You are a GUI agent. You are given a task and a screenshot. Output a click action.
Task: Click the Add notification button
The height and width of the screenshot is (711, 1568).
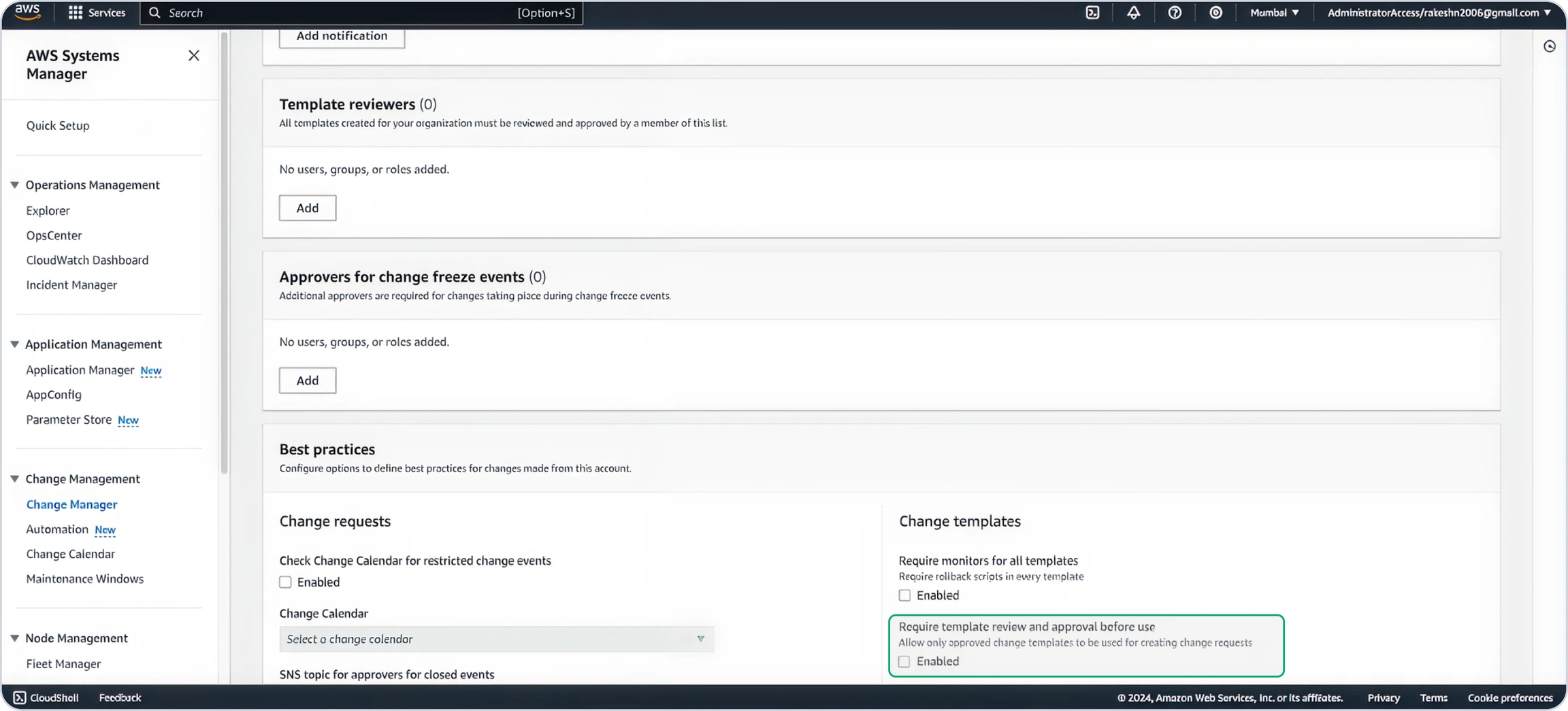pyautogui.click(x=342, y=36)
